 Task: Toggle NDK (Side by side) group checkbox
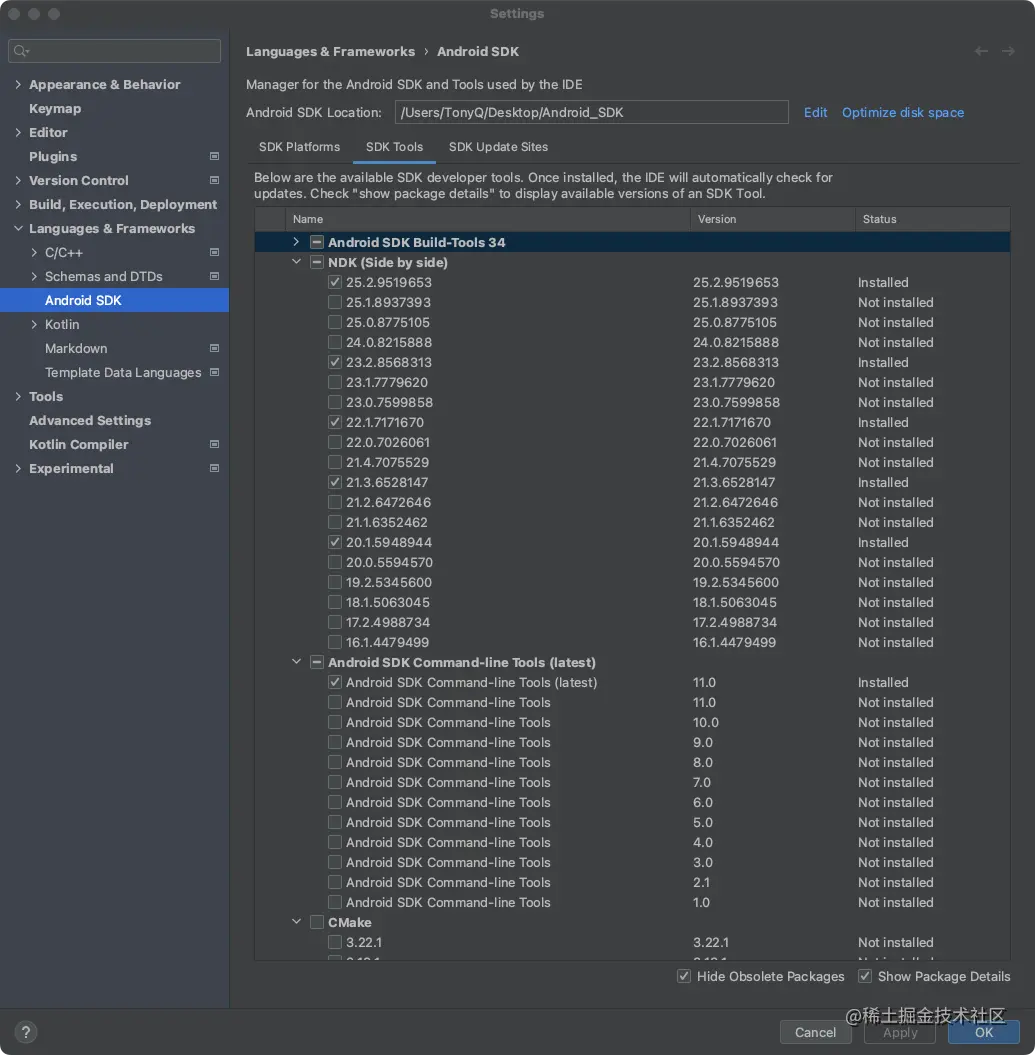tap(317, 262)
